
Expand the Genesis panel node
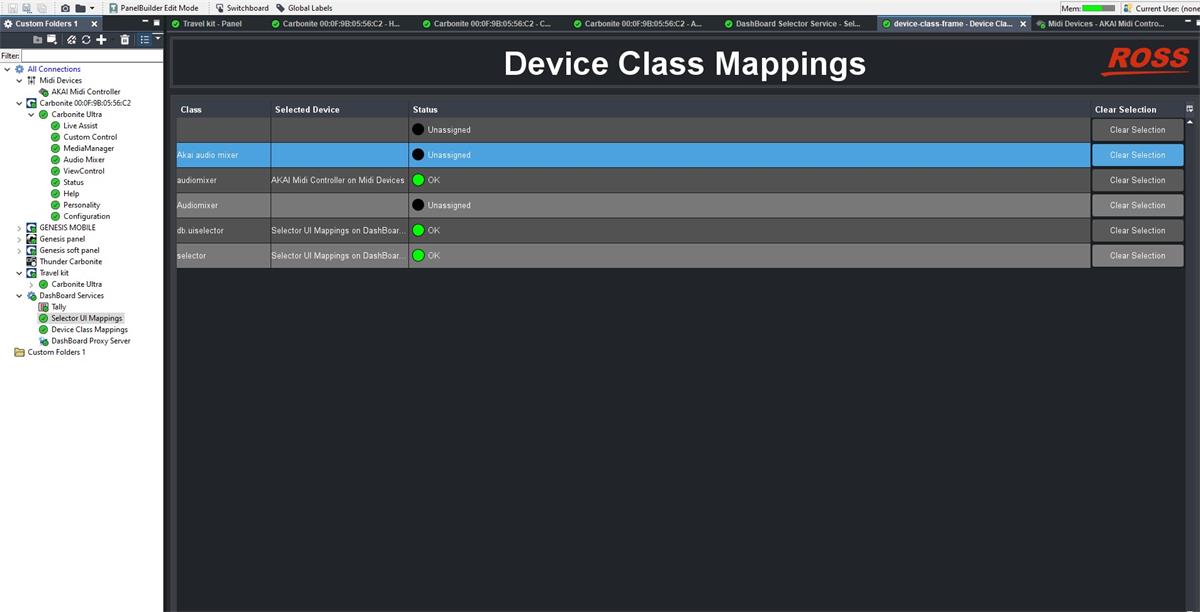click(19, 239)
